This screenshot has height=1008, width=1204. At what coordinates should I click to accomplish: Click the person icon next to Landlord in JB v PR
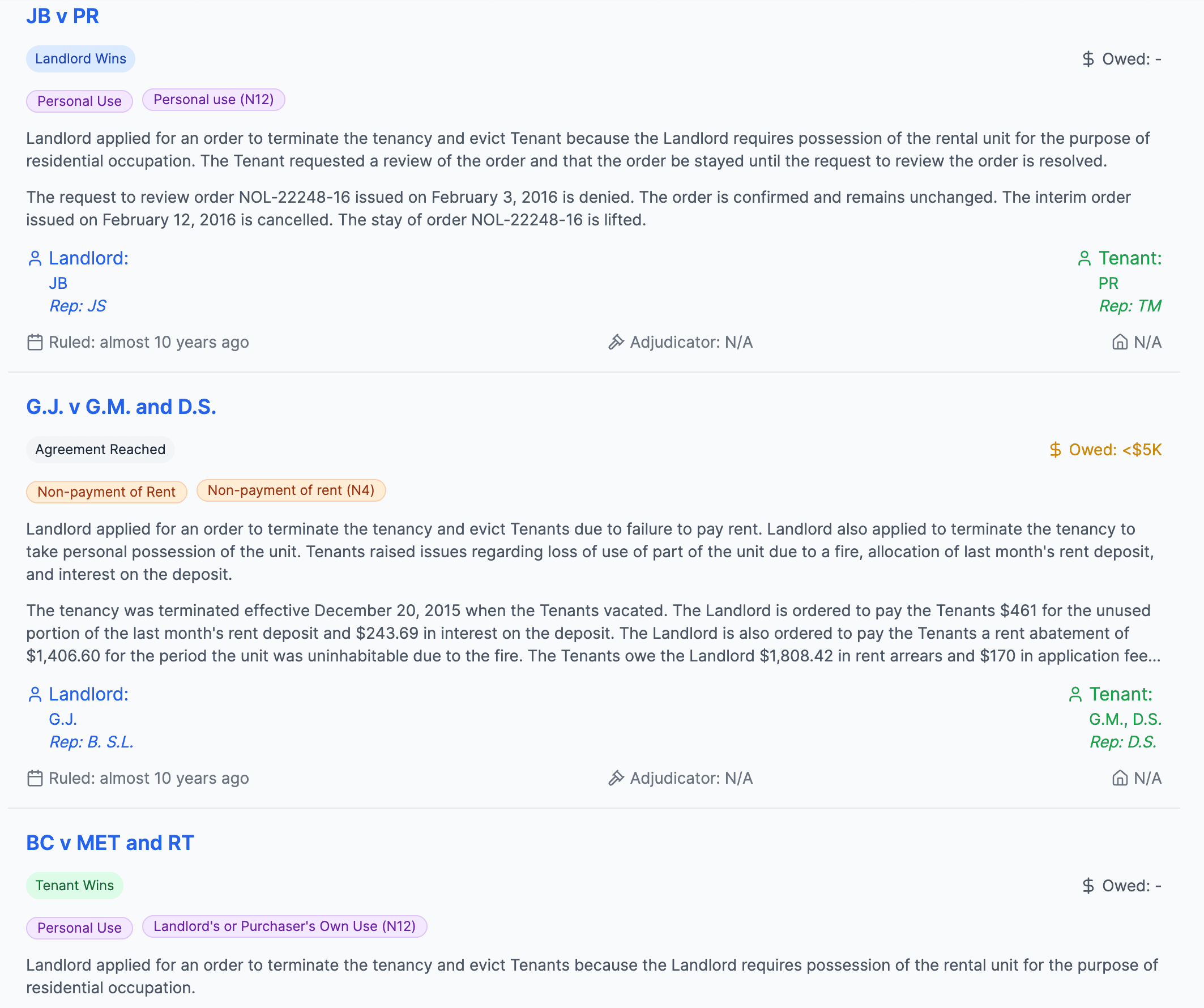click(35, 258)
